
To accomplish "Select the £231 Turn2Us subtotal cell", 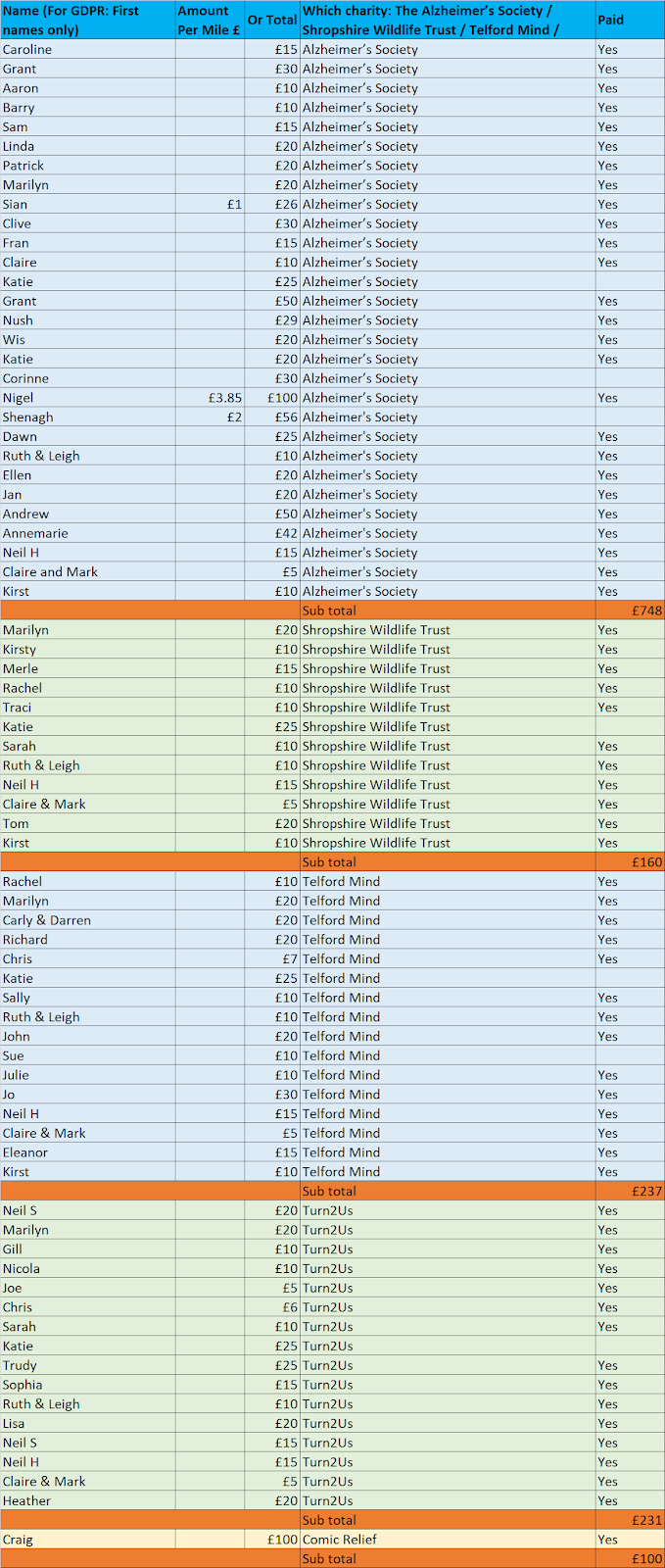I will (630, 1520).
